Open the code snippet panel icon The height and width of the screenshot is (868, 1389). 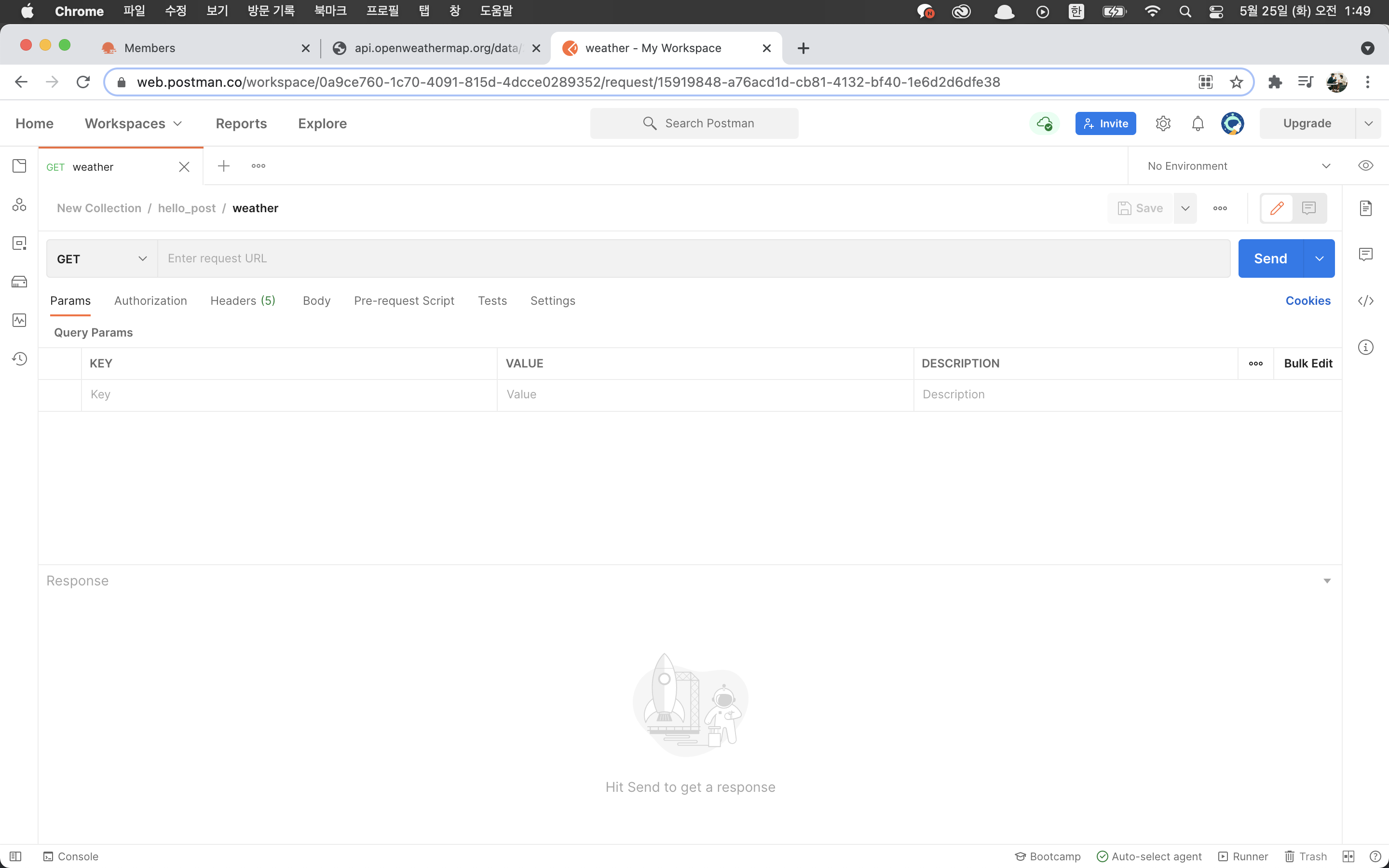click(1365, 301)
